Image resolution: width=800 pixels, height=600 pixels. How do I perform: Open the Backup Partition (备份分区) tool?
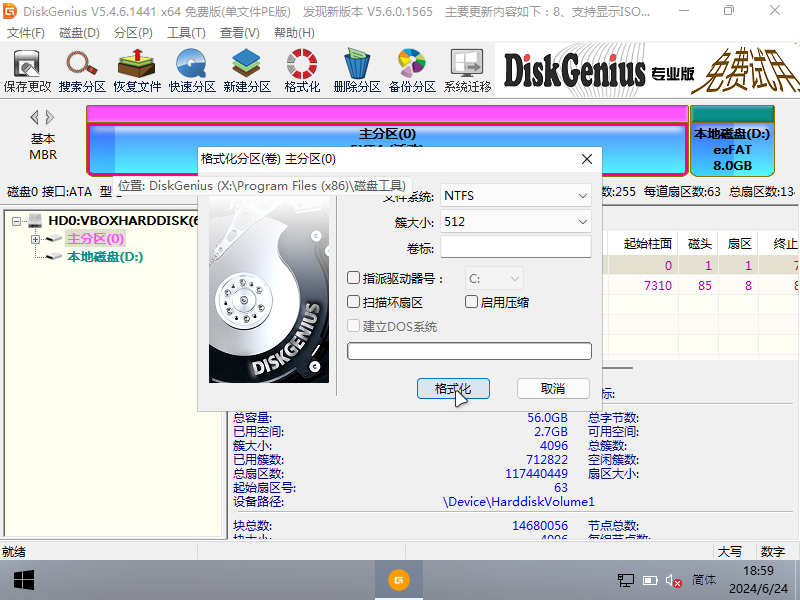coord(412,71)
